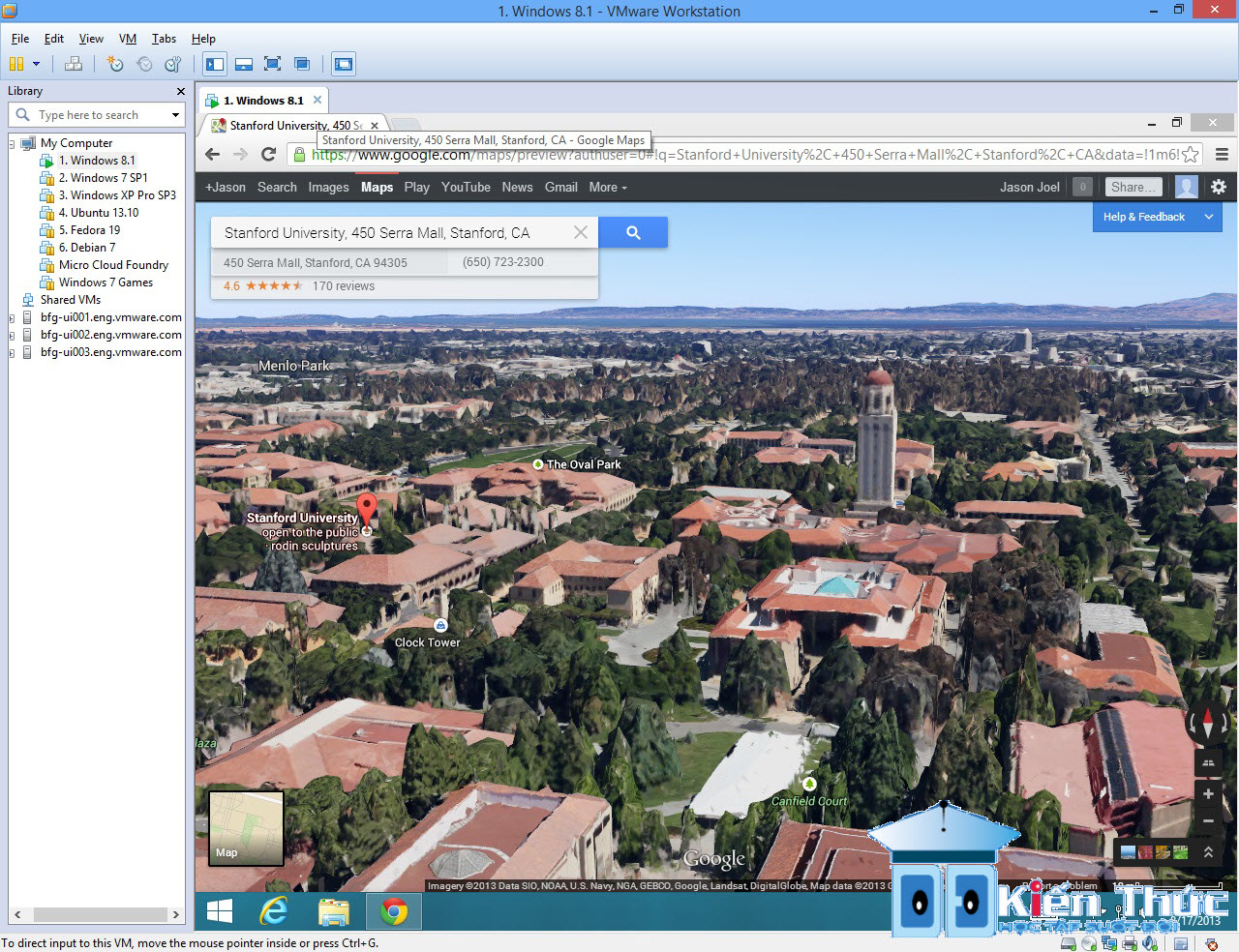Click the Share button in Google bar
Viewport: 1239px width, 952px height.
coord(1133,187)
